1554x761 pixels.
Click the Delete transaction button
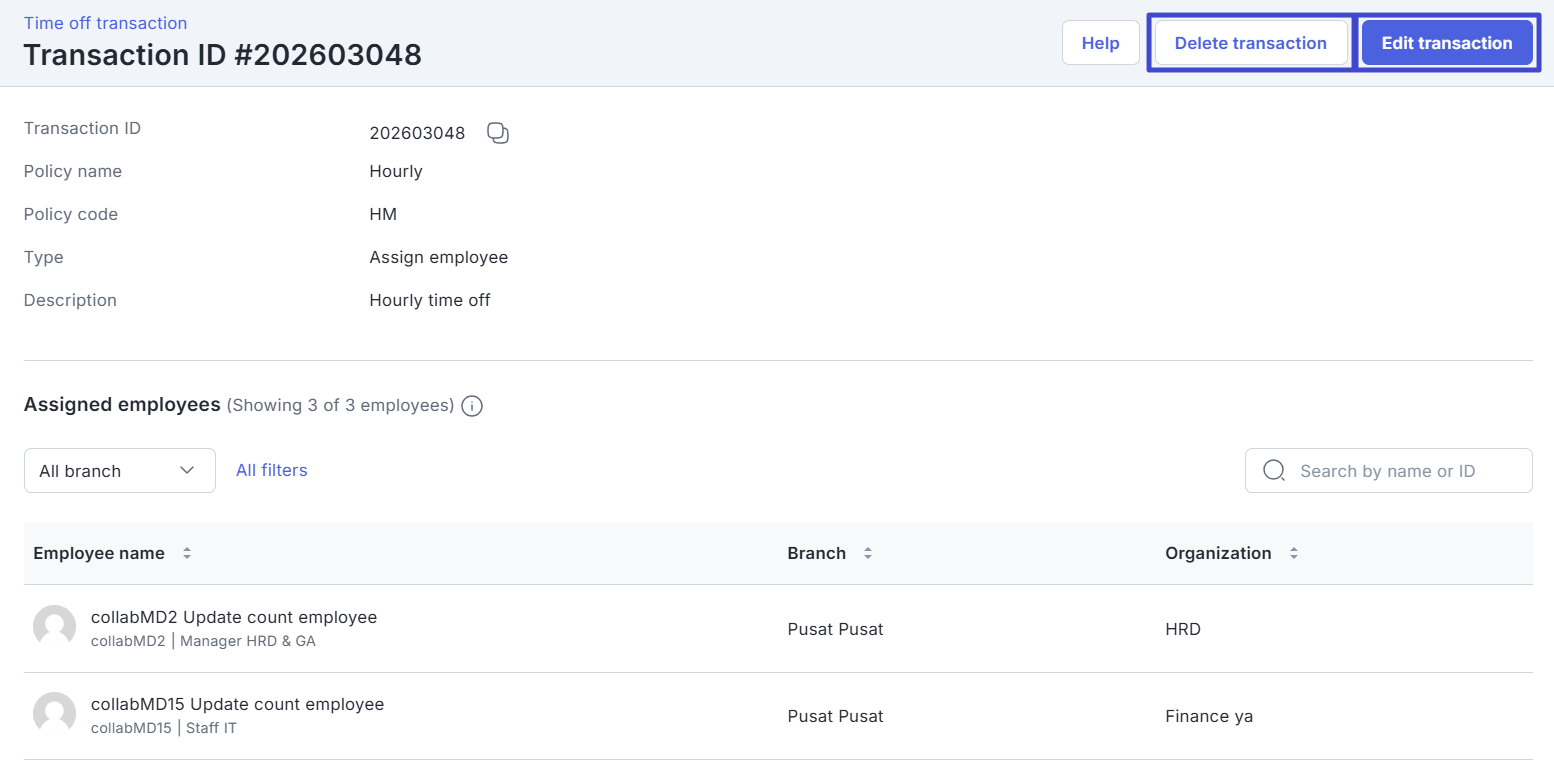[1250, 43]
